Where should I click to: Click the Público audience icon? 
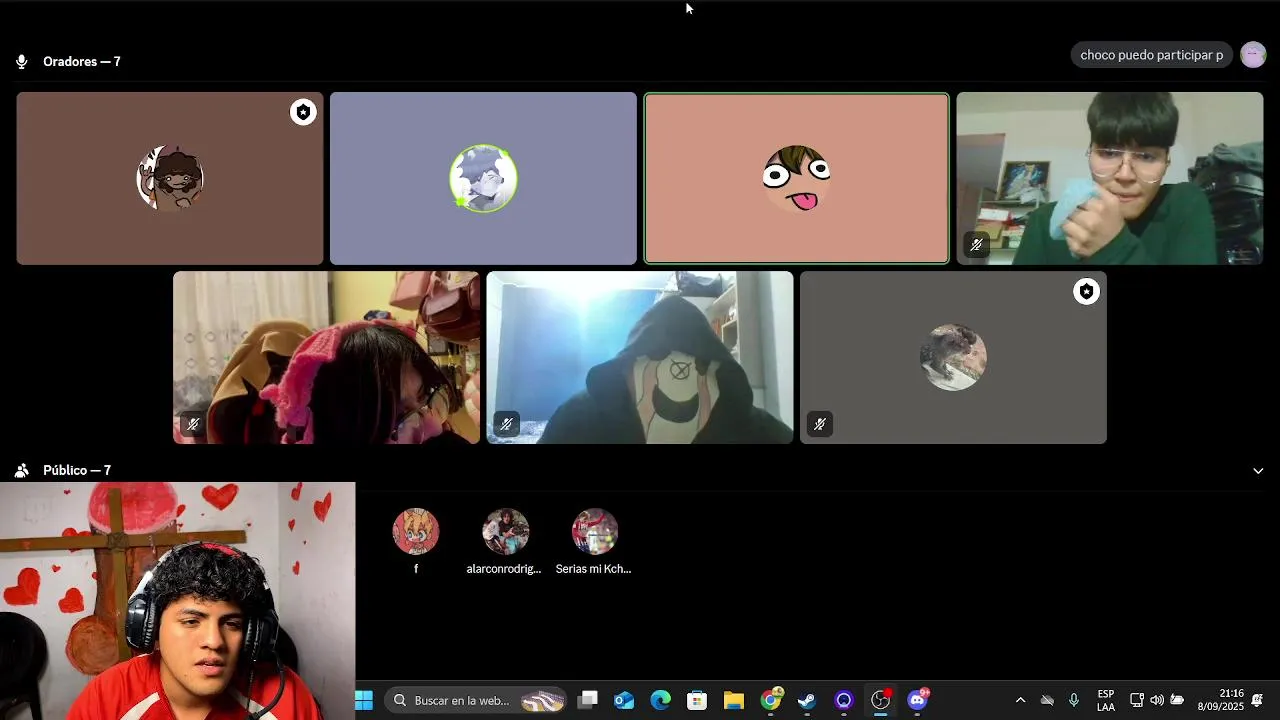click(x=21, y=470)
